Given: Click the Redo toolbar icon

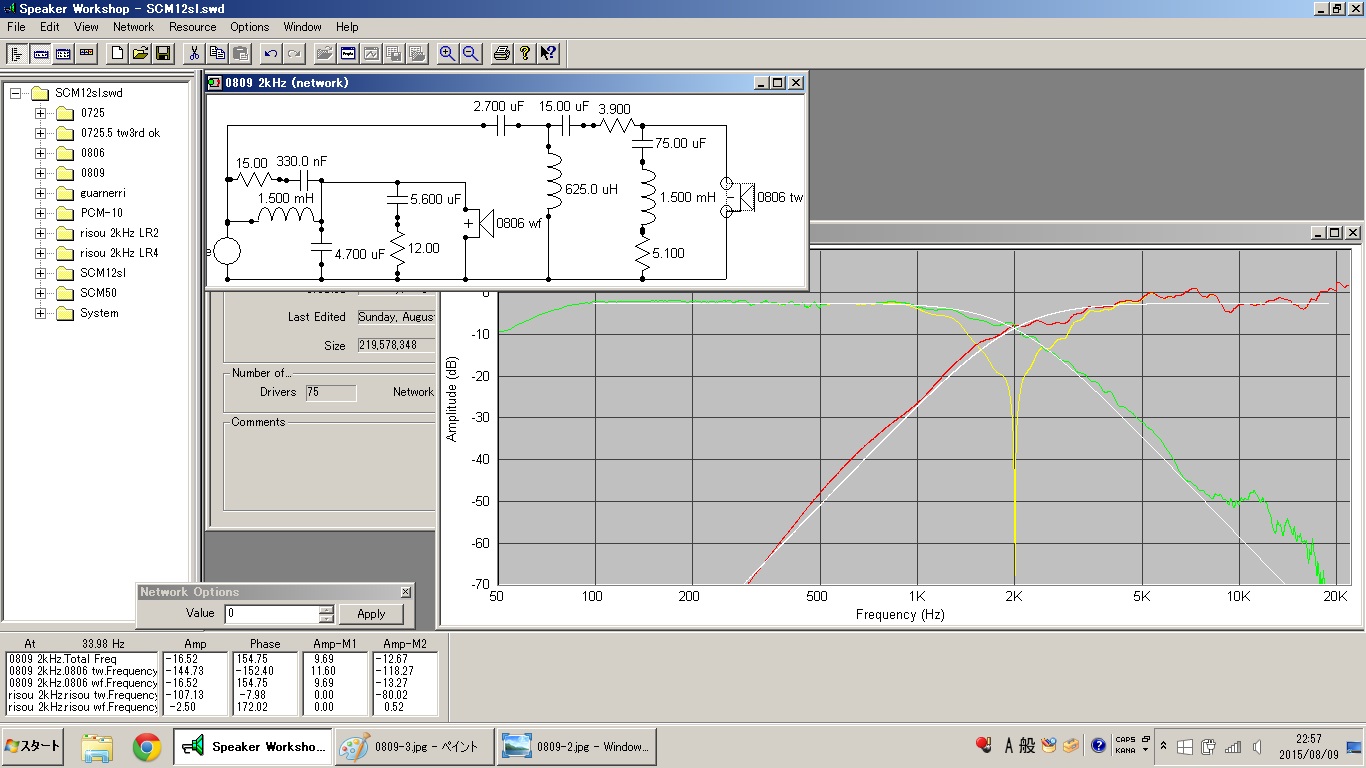Looking at the screenshot, I should (x=294, y=53).
